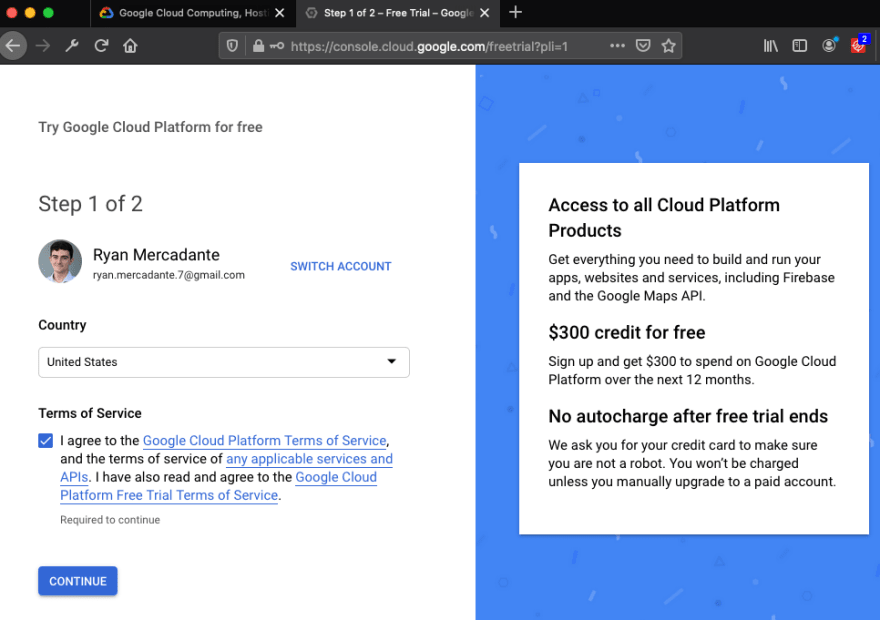
Task: Open the page actions three-dot menu
Action: pyautogui.click(x=617, y=46)
